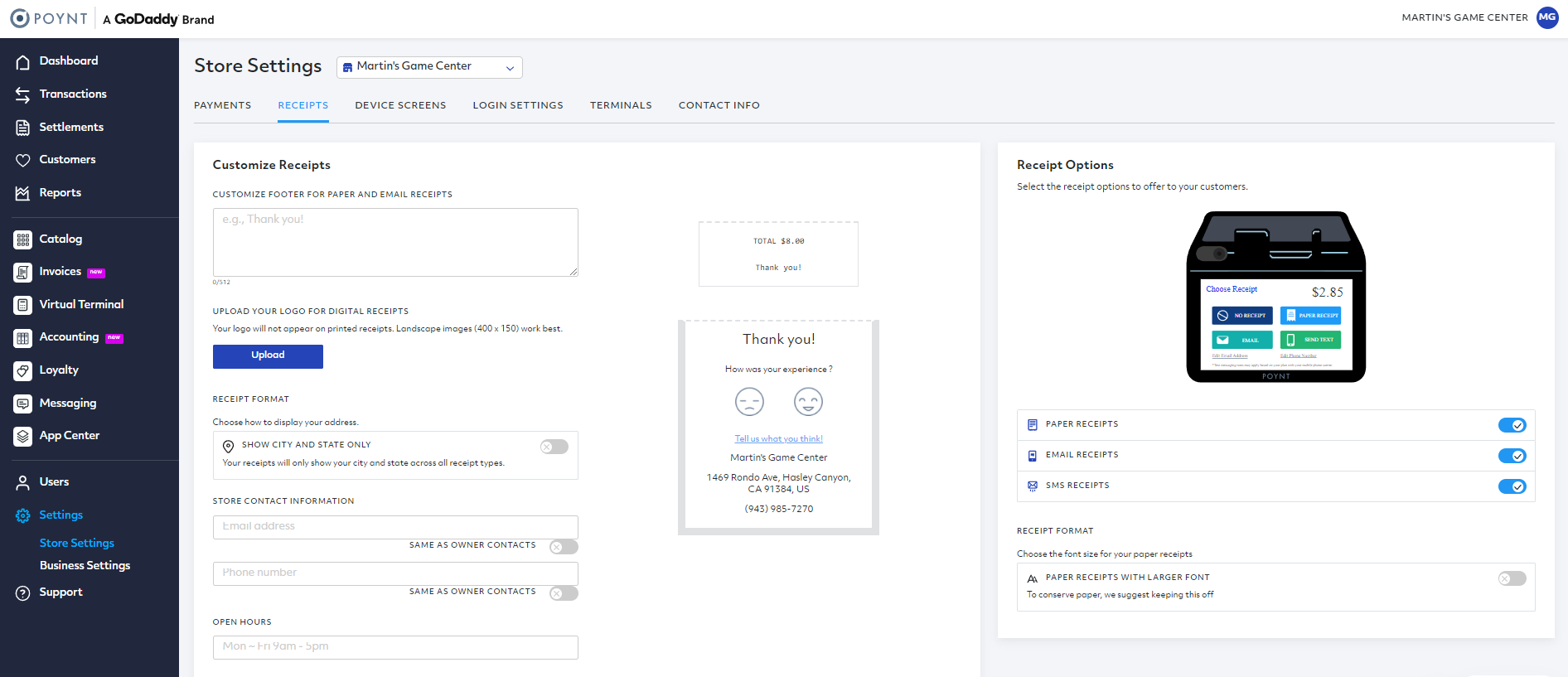Click the Poynt terminal device image
The width and height of the screenshot is (1568, 677).
pyautogui.click(x=1276, y=297)
